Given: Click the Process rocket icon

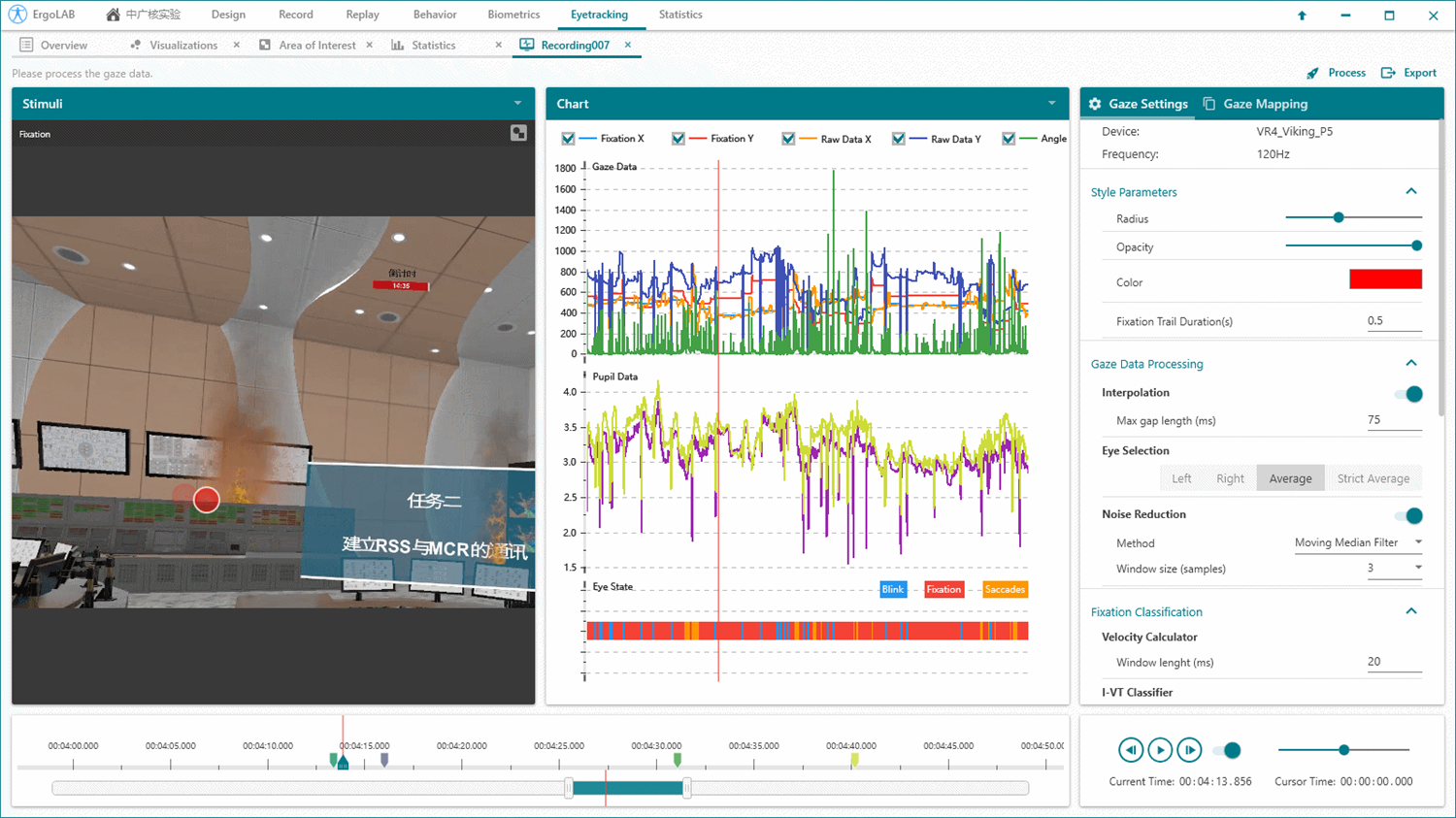Looking at the screenshot, I should click(x=1312, y=73).
